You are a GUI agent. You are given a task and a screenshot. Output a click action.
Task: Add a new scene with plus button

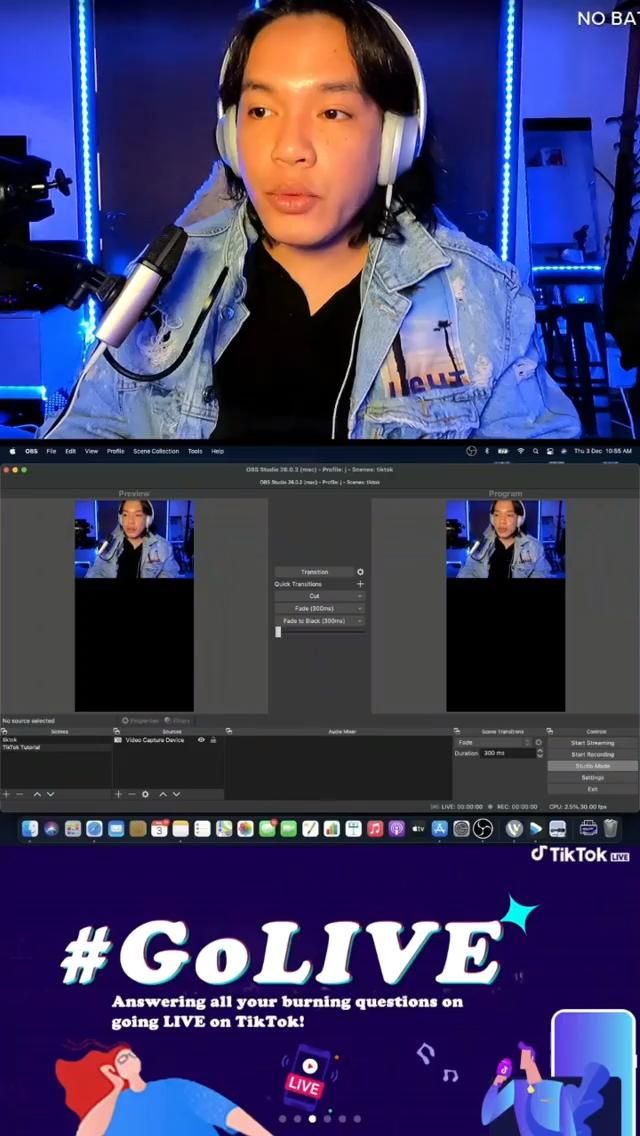(x=6, y=794)
